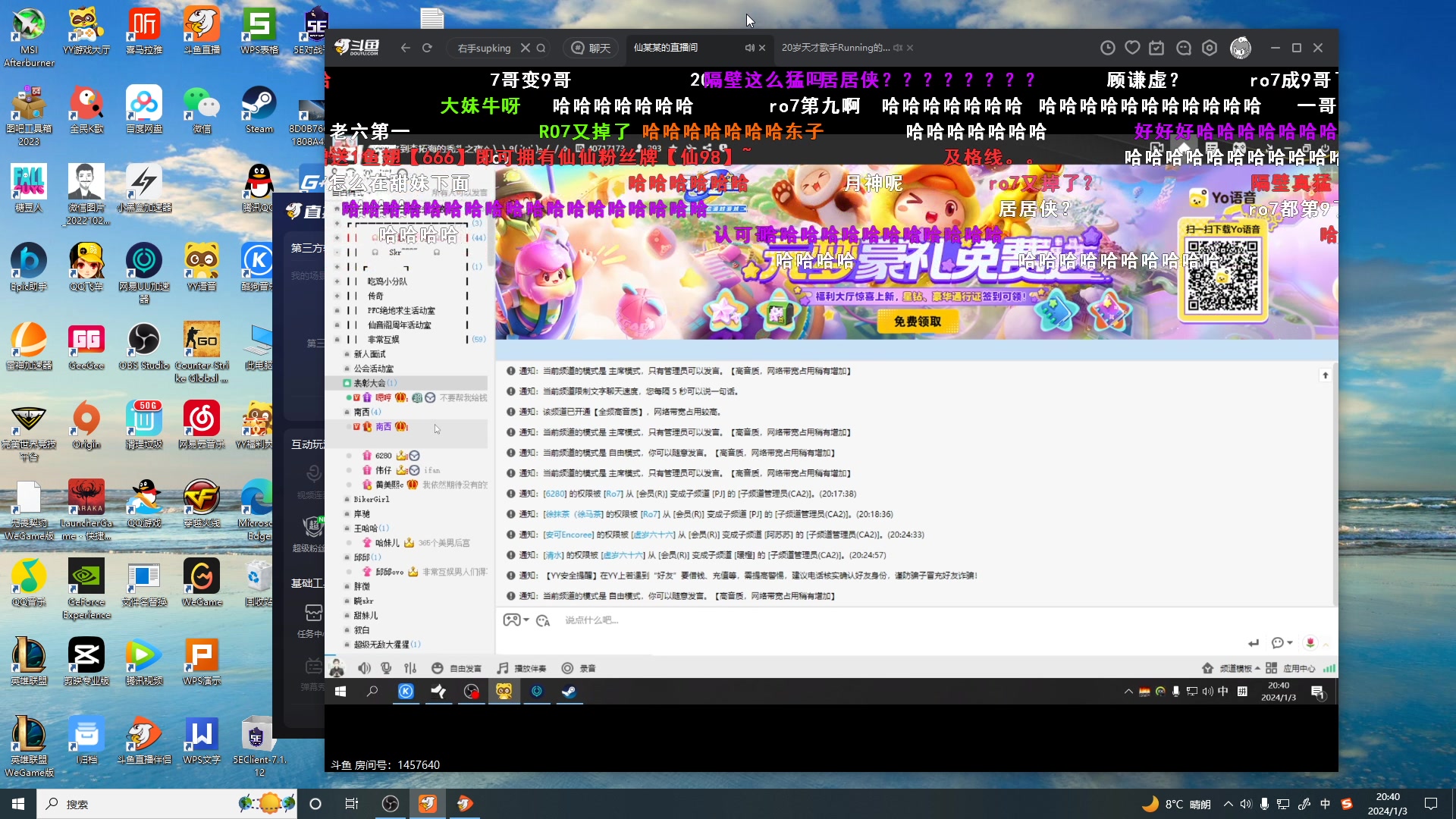Select the WPS文字 desktop icon
Image resolution: width=1456 pixels, height=819 pixels.
[202, 740]
